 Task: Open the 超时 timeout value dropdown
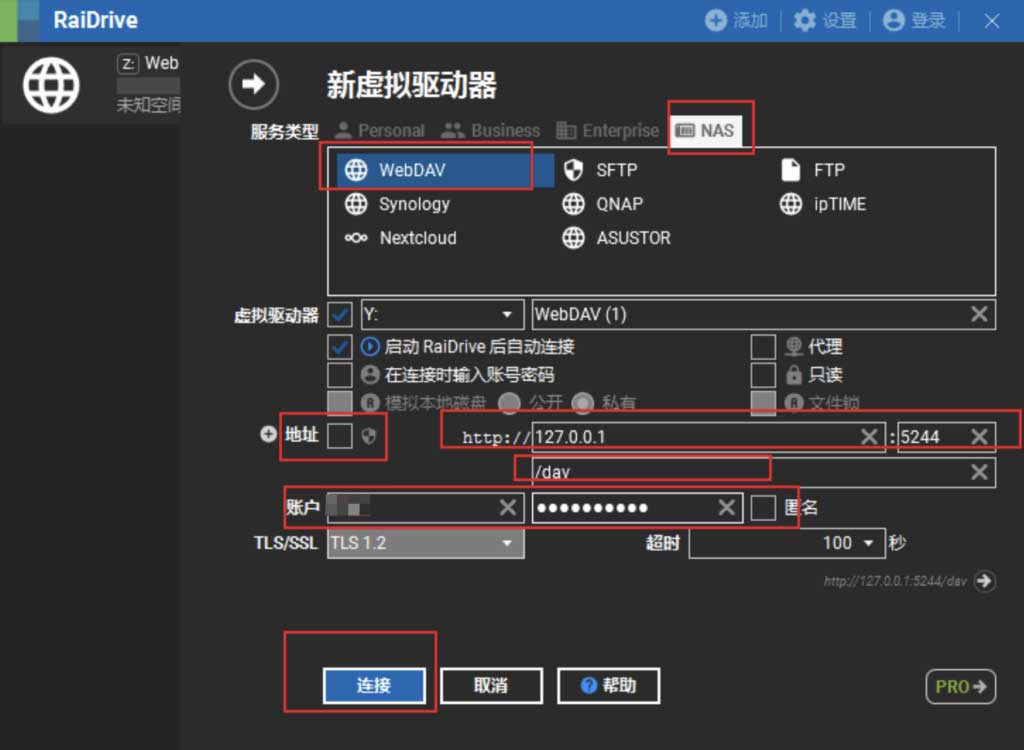pos(867,543)
